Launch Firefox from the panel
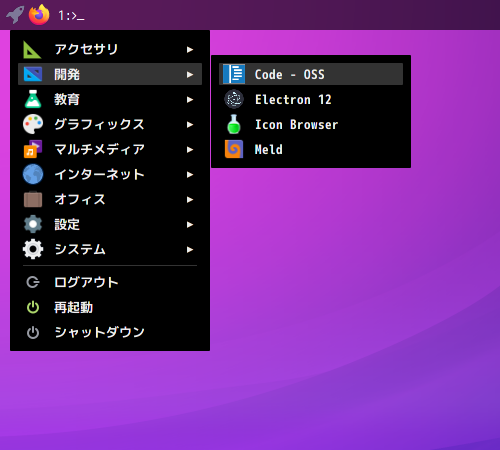Screen dimensions: 500x450 [39, 15]
